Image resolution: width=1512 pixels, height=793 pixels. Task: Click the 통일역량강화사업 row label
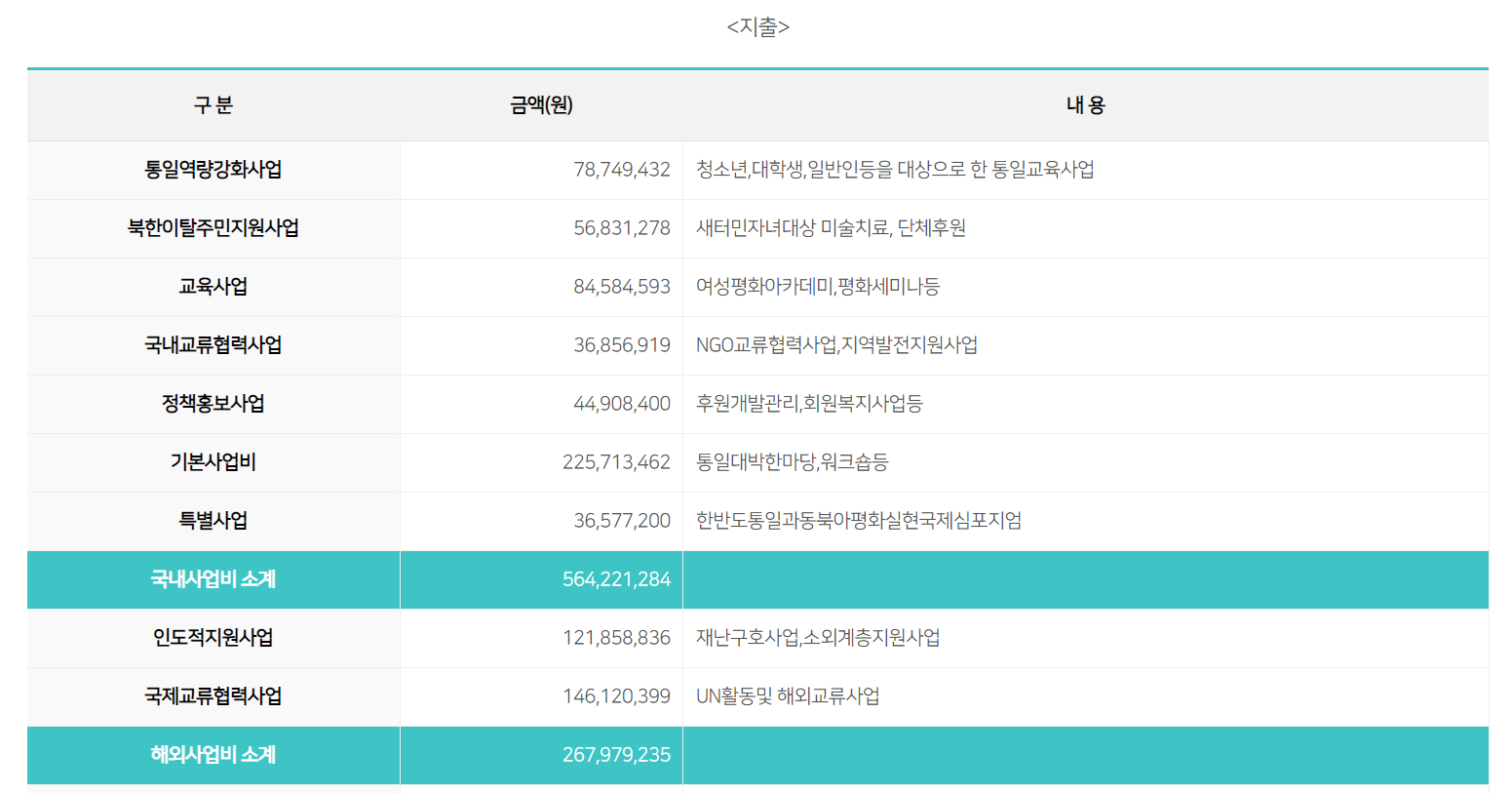click(x=213, y=170)
